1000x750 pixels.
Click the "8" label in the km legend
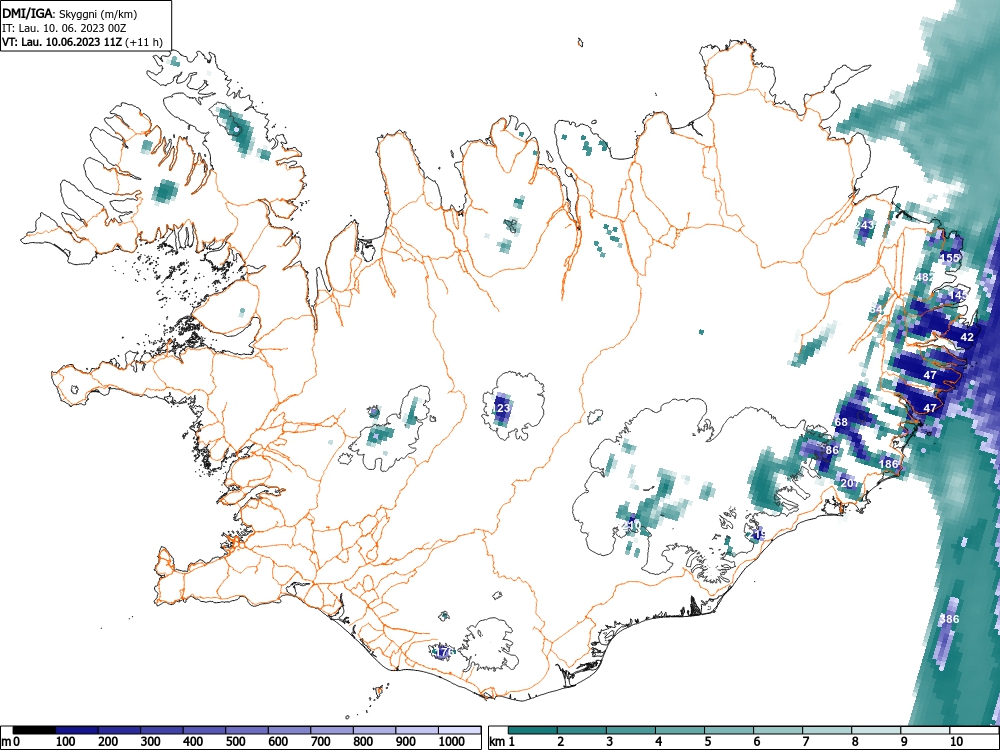click(855, 742)
